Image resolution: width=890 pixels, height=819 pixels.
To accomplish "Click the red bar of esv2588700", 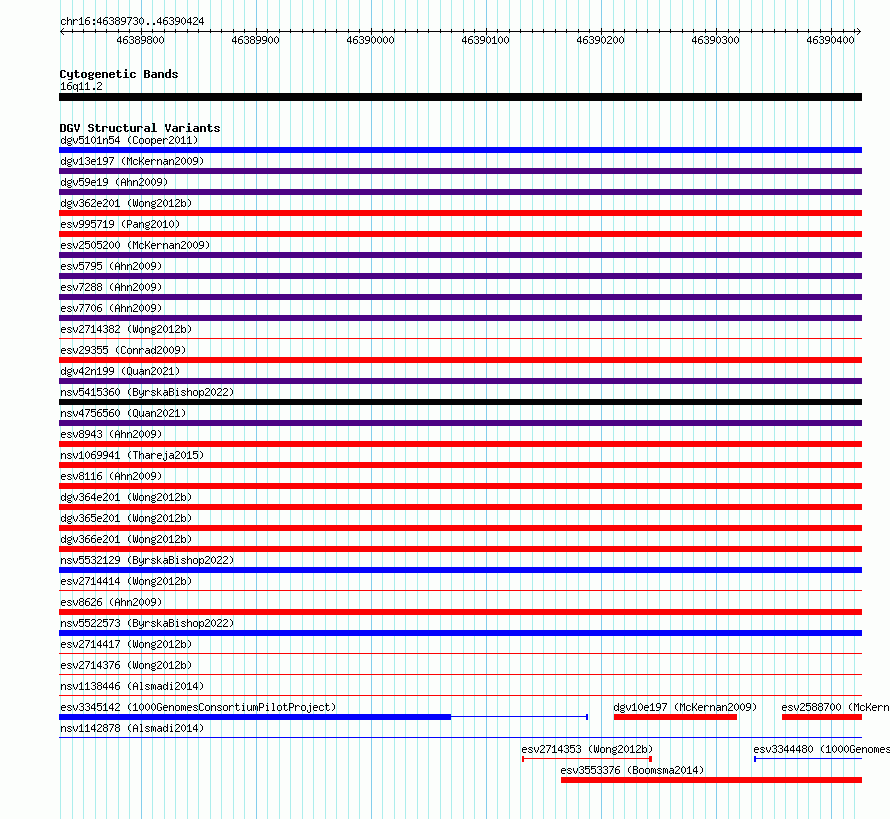I will (x=822, y=717).
